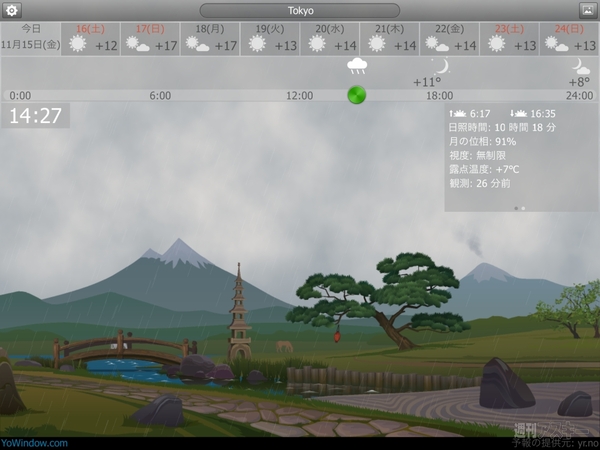The width and height of the screenshot is (600, 450).
Task: Click the partly cloudy icon for 18(月)
Action: click(x=197, y=44)
